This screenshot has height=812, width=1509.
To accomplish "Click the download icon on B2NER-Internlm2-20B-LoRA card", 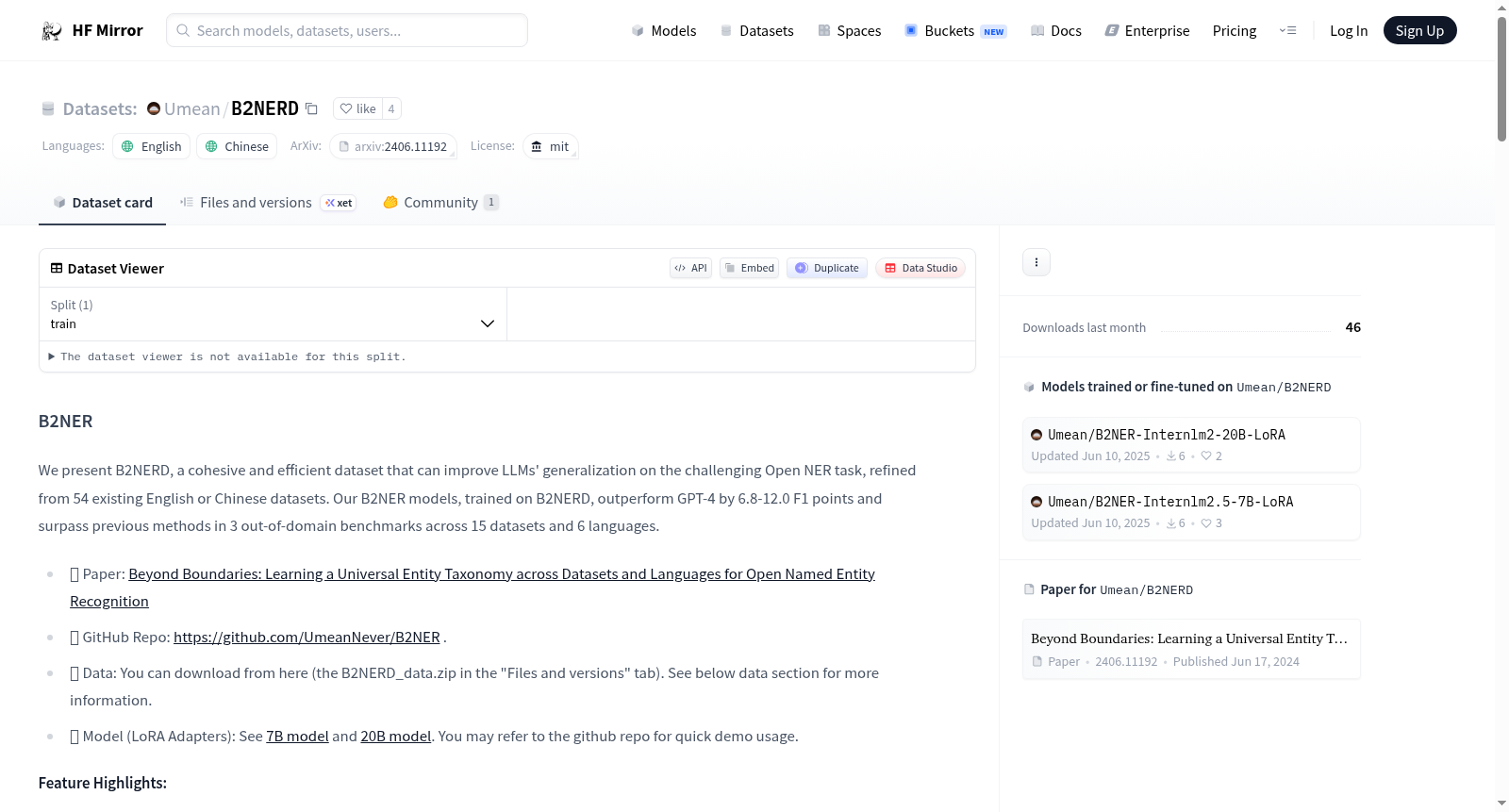I will point(1171,456).
